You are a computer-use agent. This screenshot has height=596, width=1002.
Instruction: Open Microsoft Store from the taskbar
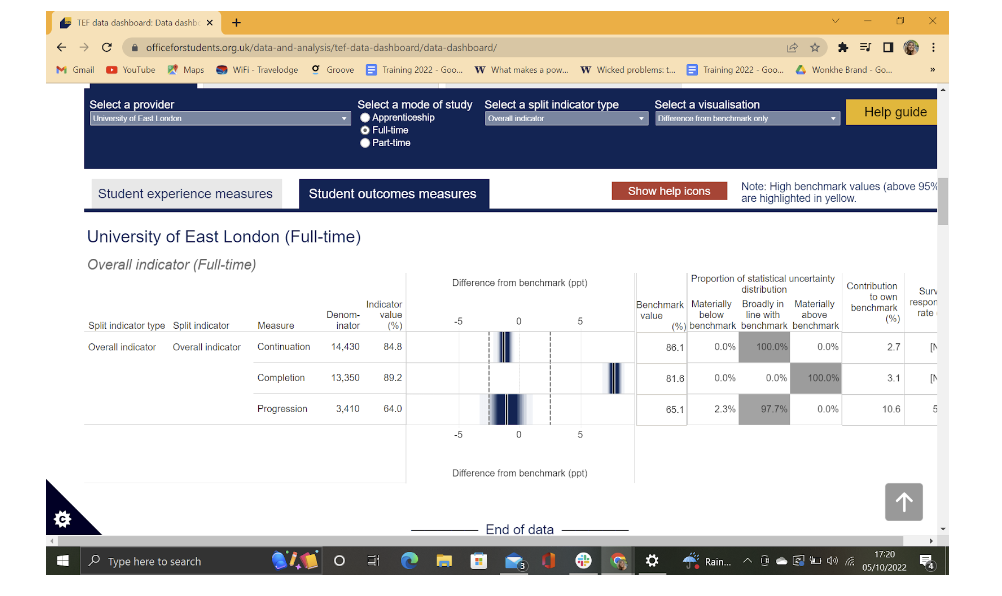(x=479, y=561)
